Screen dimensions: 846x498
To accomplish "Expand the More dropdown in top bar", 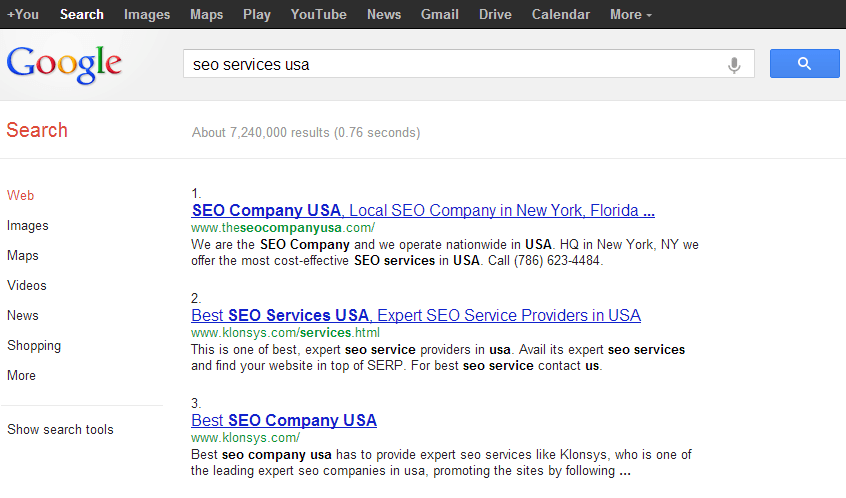I will 631,15.
